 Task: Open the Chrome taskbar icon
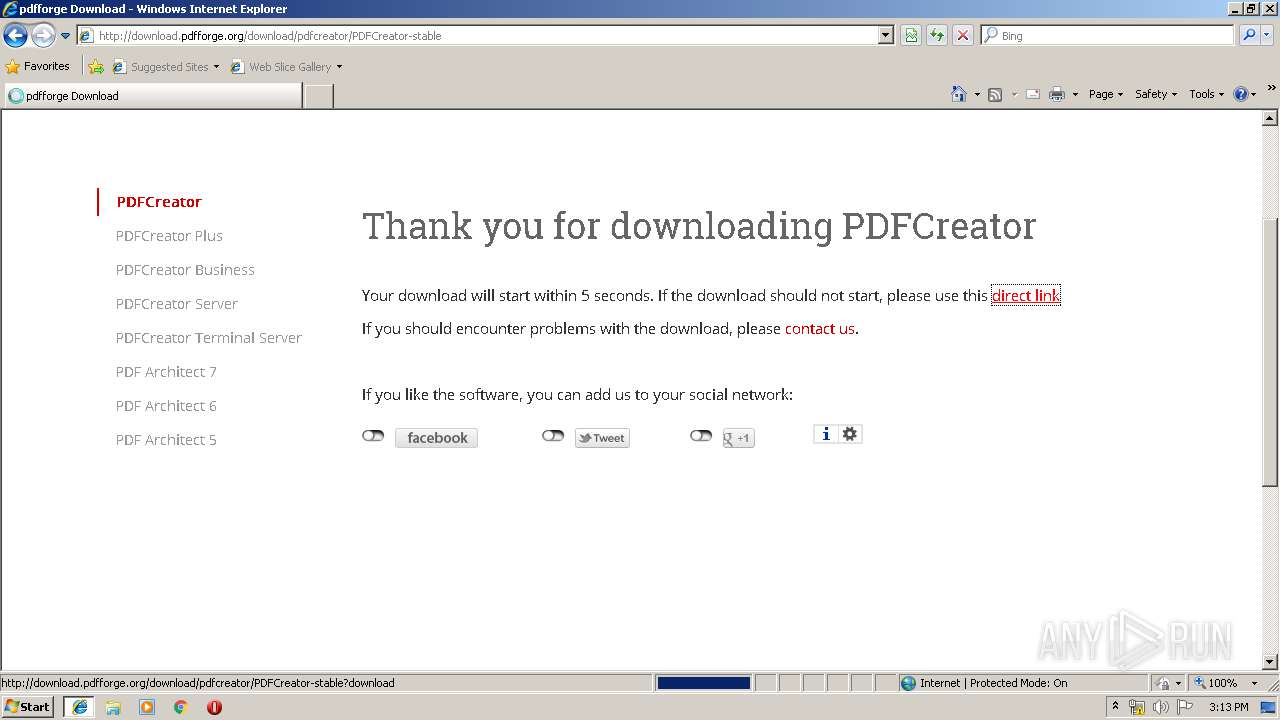(x=181, y=707)
